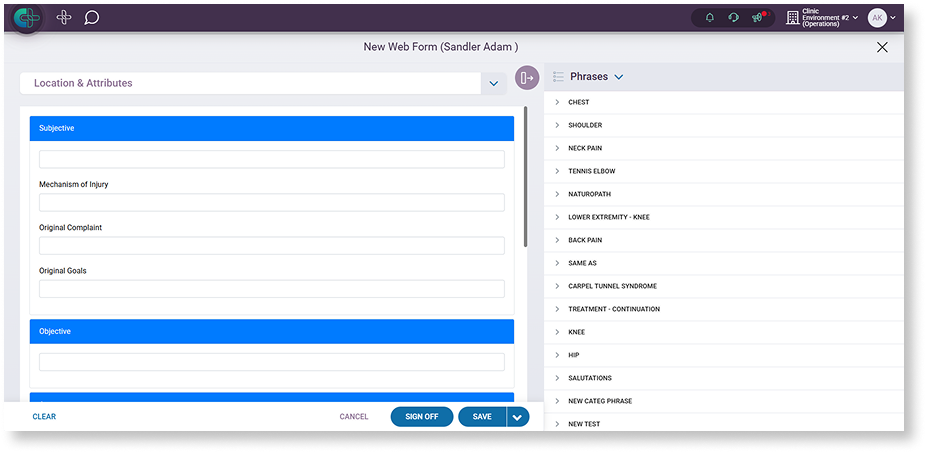Open the Save options dropdown arrow

pyautogui.click(x=518, y=417)
